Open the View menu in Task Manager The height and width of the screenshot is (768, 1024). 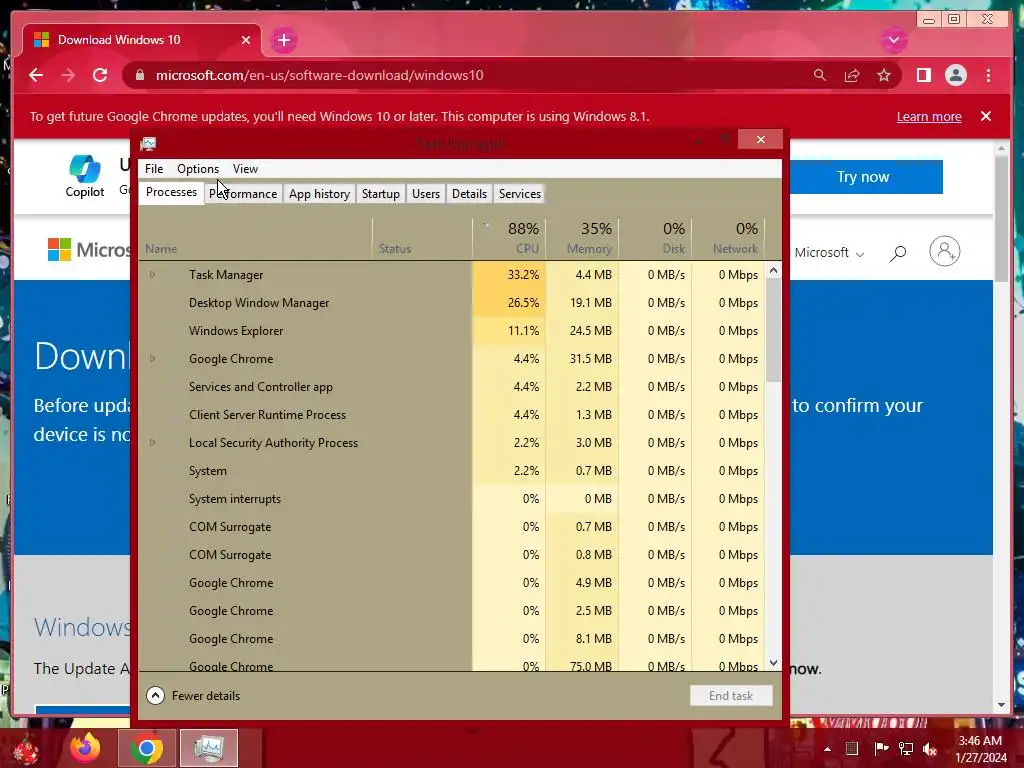pyautogui.click(x=246, y=168)
